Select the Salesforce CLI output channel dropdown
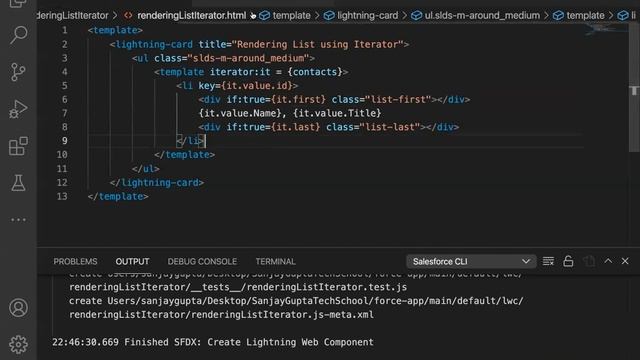Screen dimensions: 640x360 tap(471, 261)
